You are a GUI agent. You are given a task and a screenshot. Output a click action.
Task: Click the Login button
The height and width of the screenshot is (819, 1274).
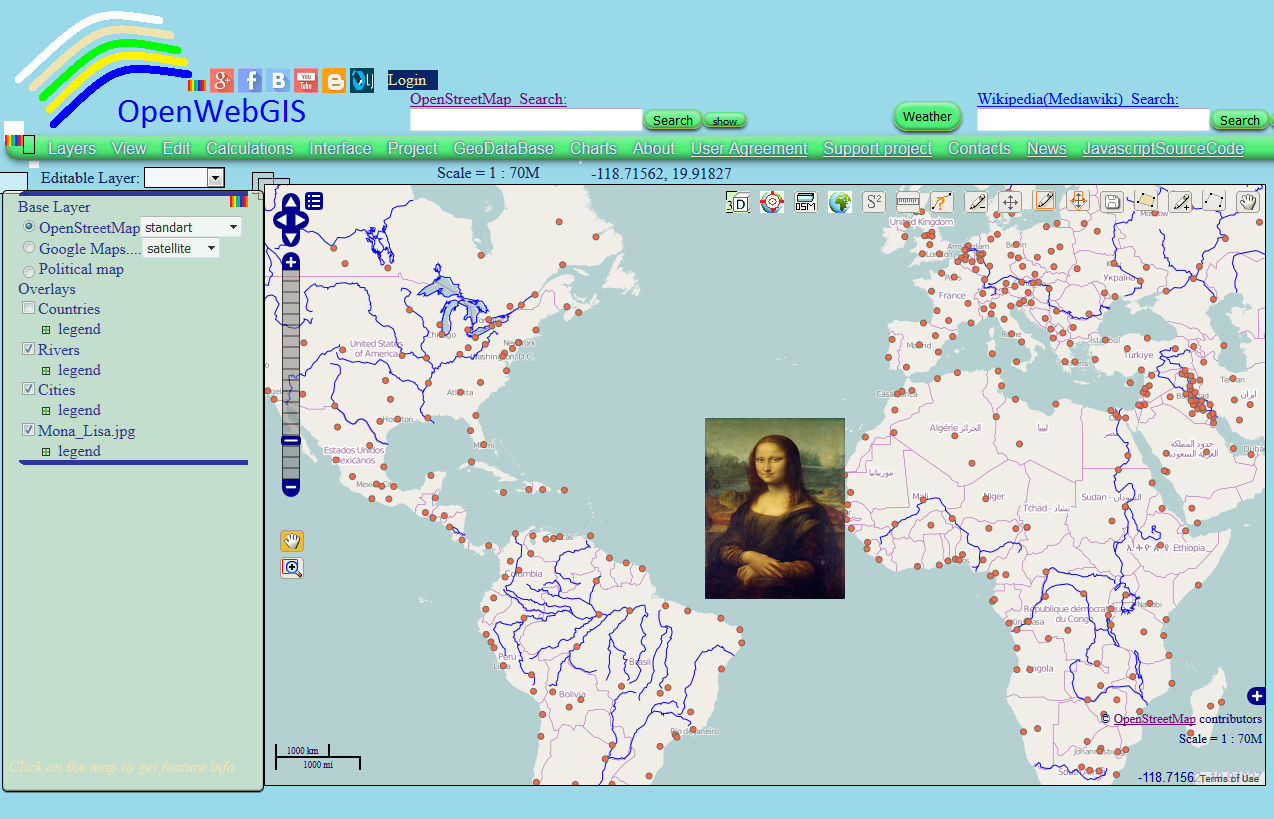(x=412, y=80)
